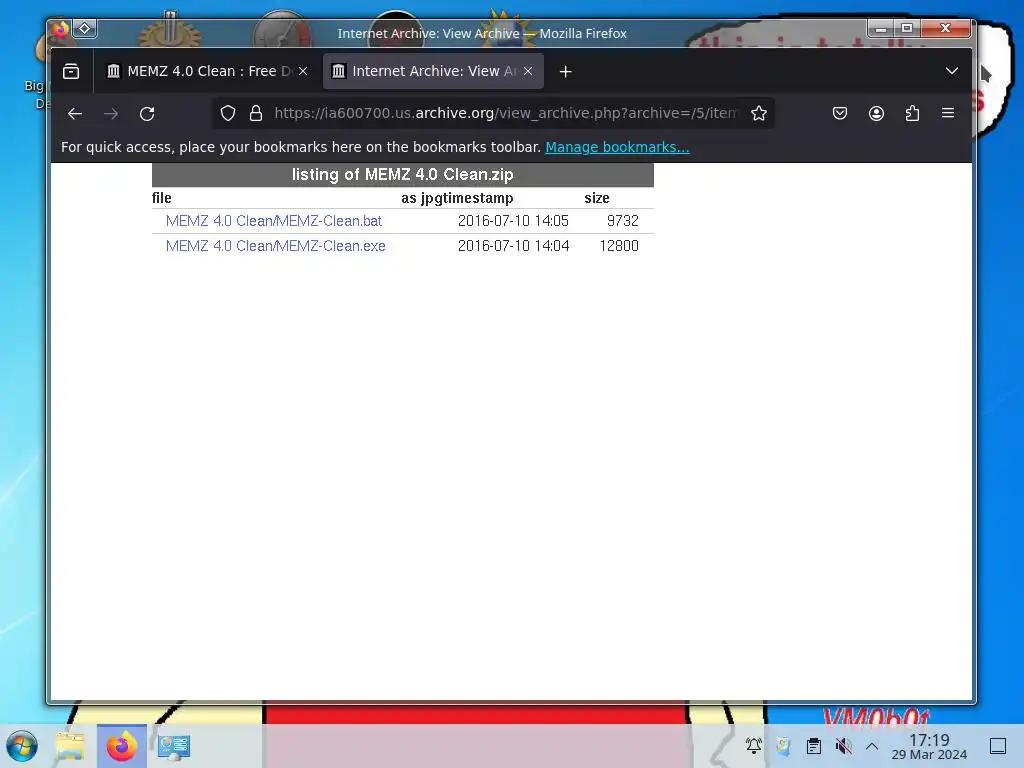The width and height of the screenshot is (1024, 768).
Task: Bookmark this page with the star icon
Action: (759, 114)
